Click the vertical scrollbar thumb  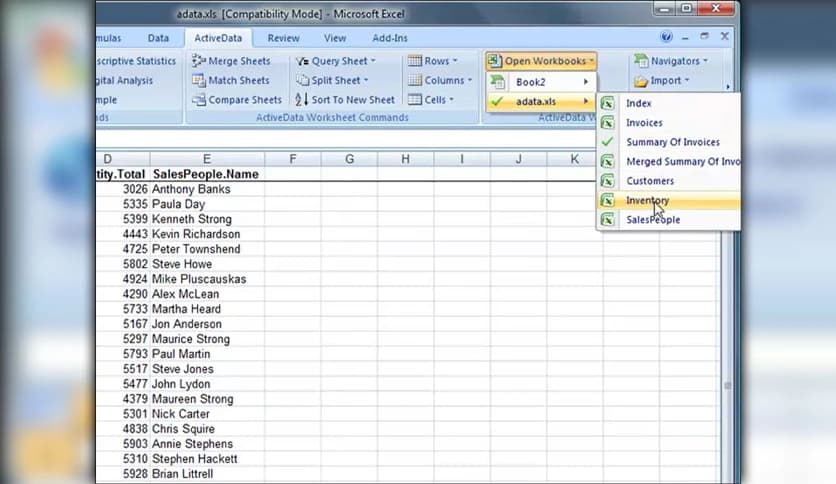click(728, 385)
